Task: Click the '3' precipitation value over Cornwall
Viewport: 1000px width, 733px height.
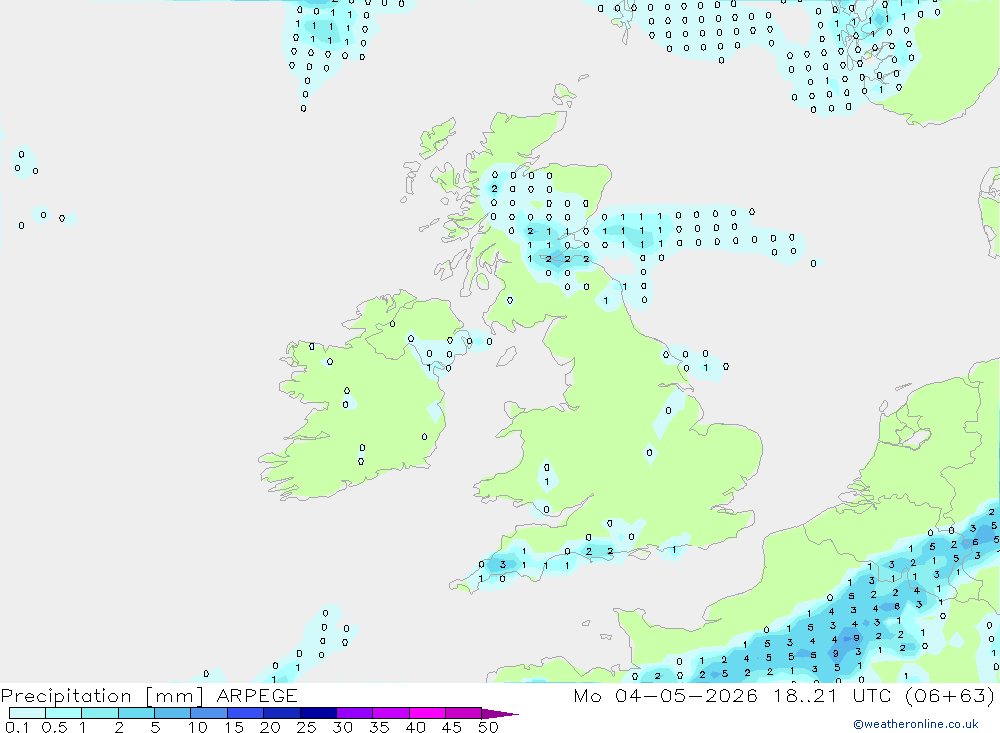Action: [503, 564]
